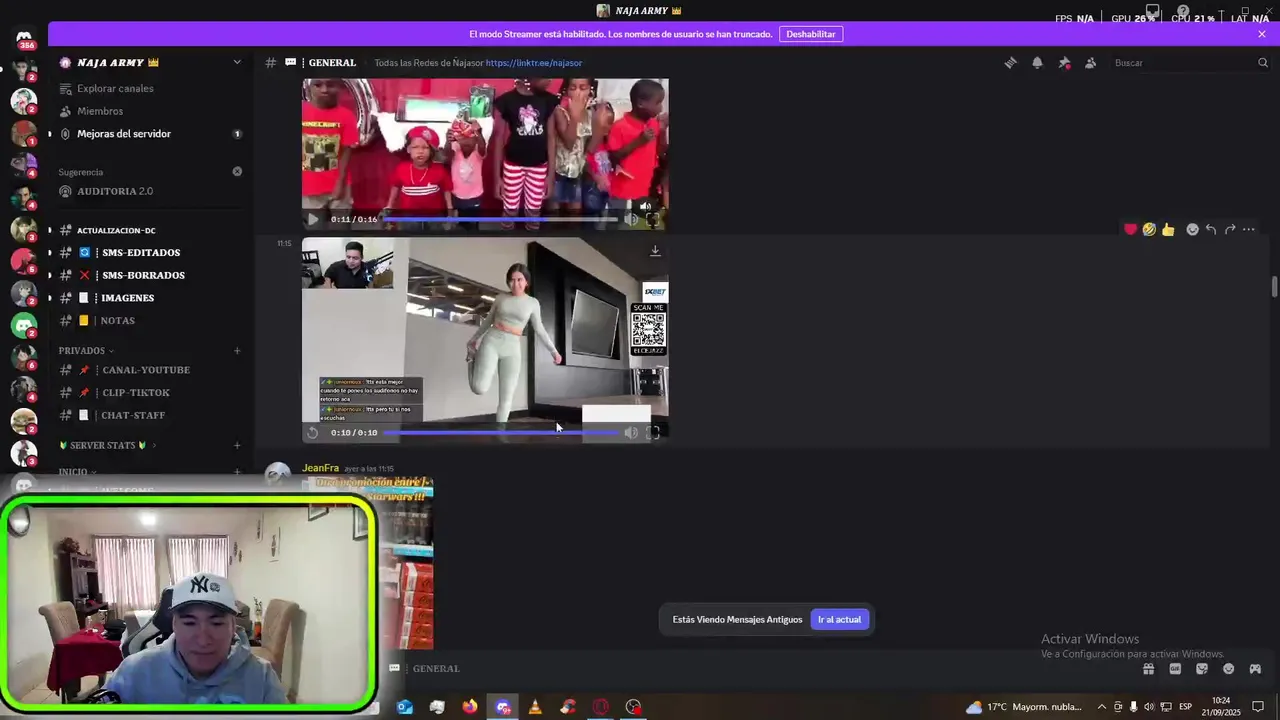
Task: Mute the second video's volume
Action: click(x=631, y=433)
